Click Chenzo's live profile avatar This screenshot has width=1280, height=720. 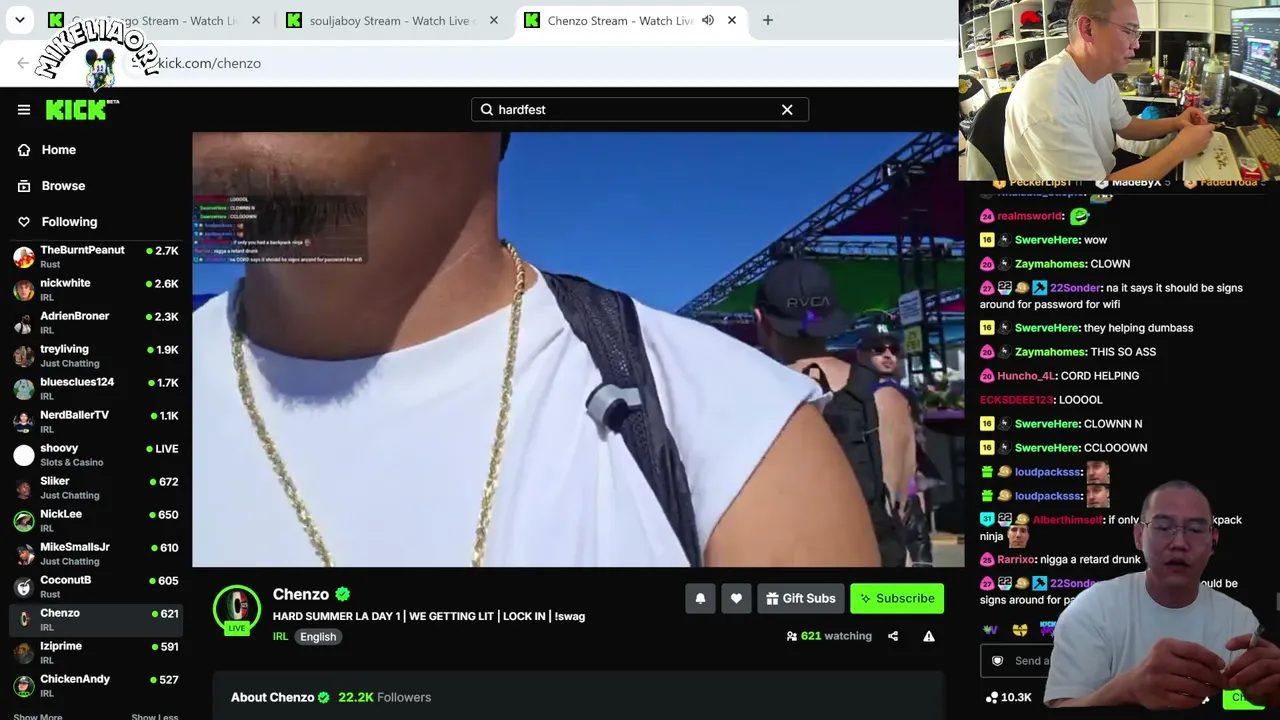click(237, 609)
